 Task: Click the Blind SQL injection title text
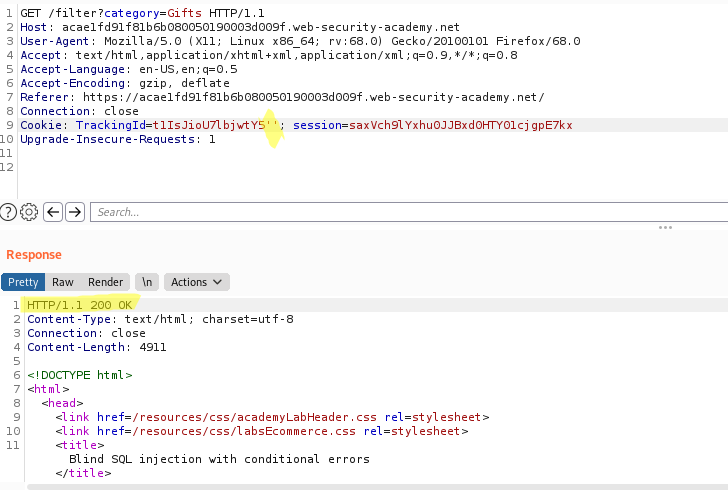pyautogui.click(x=219, y=459)
